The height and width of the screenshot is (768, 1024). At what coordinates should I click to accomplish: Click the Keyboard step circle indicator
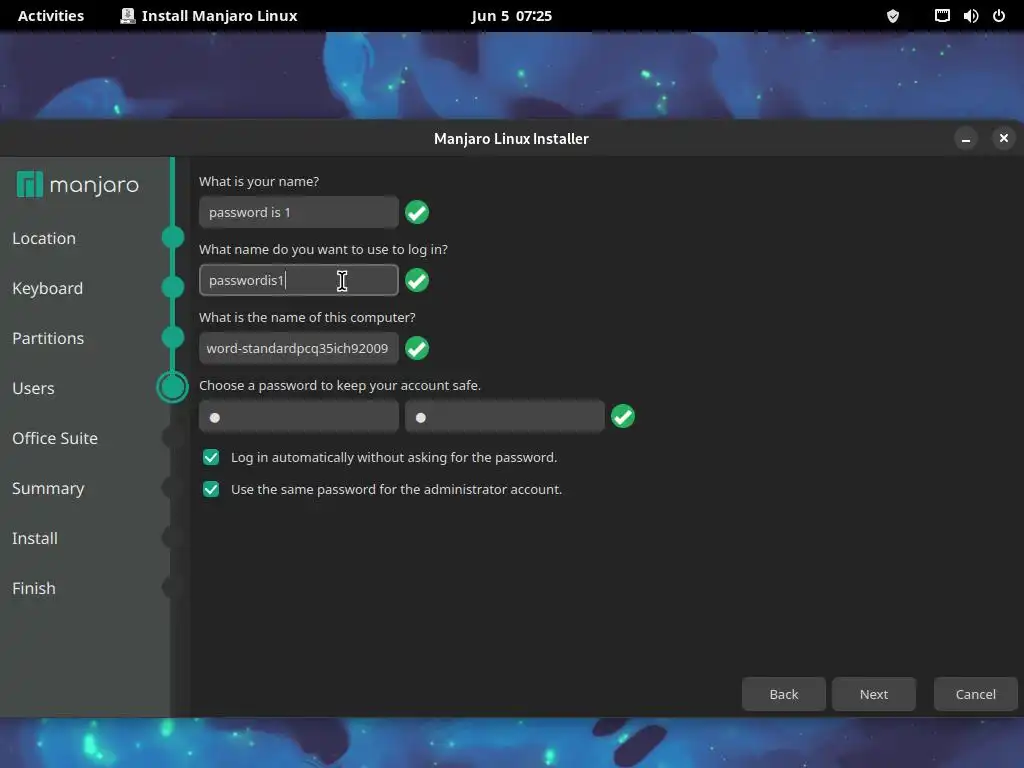(x=173, y=287)
